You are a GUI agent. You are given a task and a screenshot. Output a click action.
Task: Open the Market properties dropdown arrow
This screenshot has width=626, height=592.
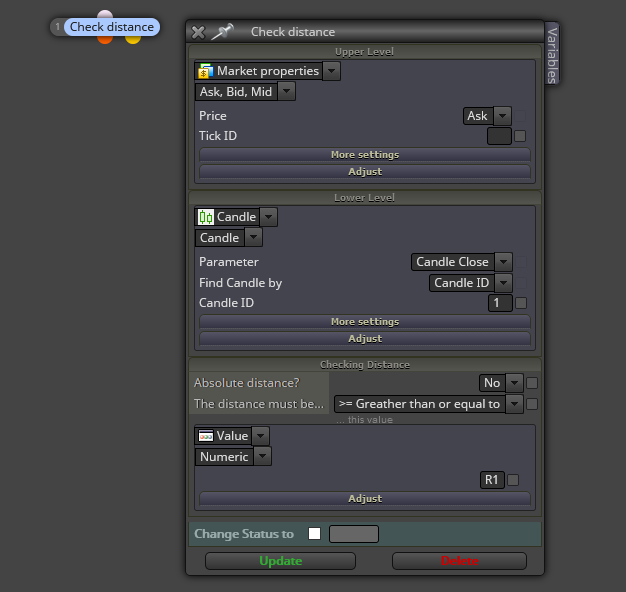click(x=331, y=71)
